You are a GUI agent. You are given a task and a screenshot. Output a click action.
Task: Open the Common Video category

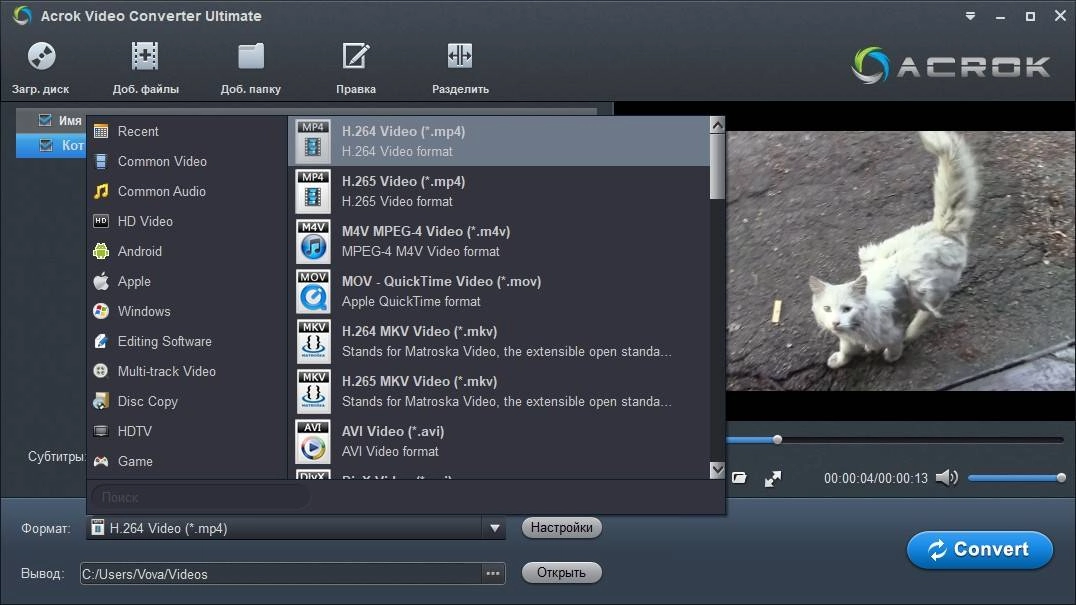(162, 161)
